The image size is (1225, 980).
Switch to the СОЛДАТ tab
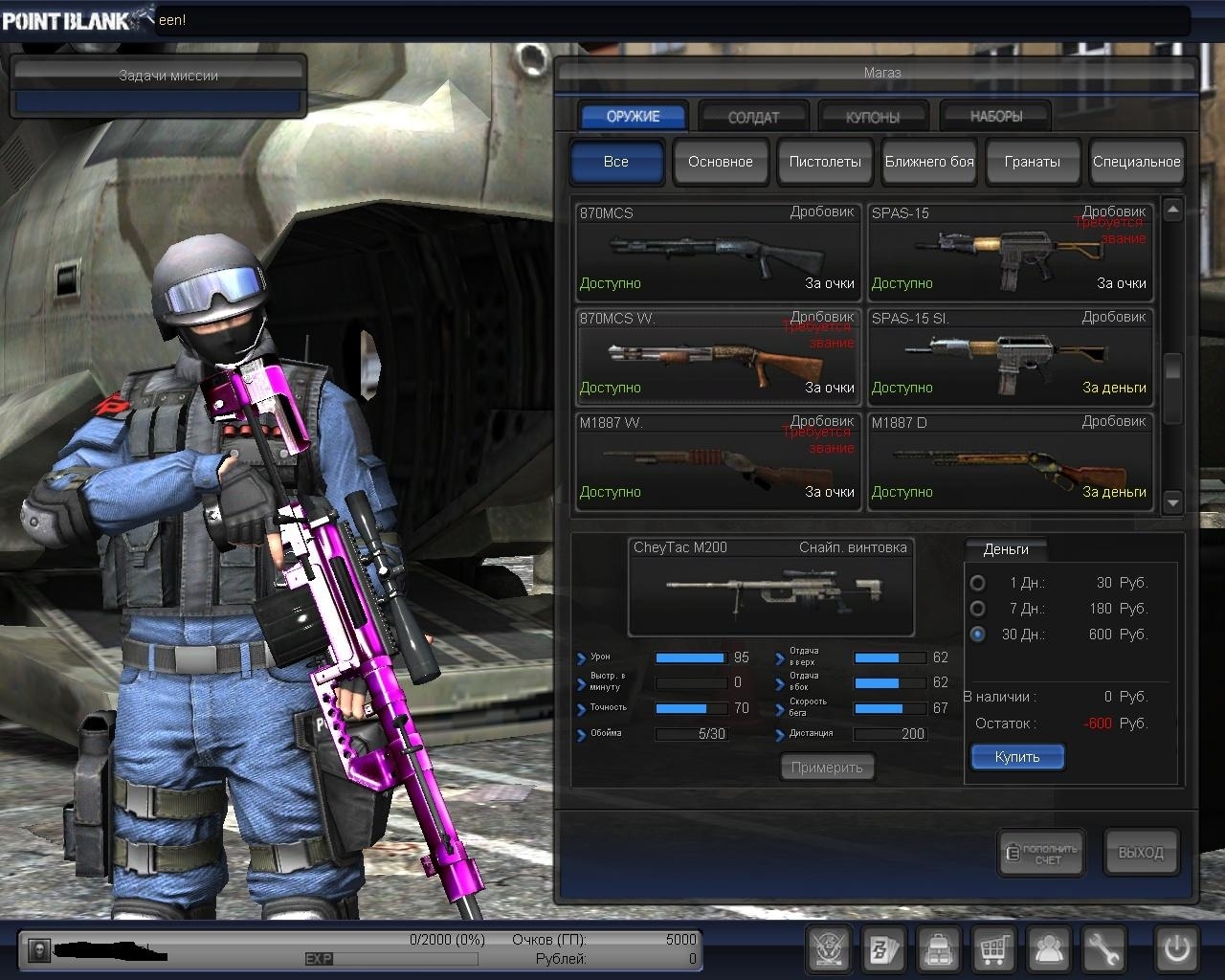pos(753,117)
